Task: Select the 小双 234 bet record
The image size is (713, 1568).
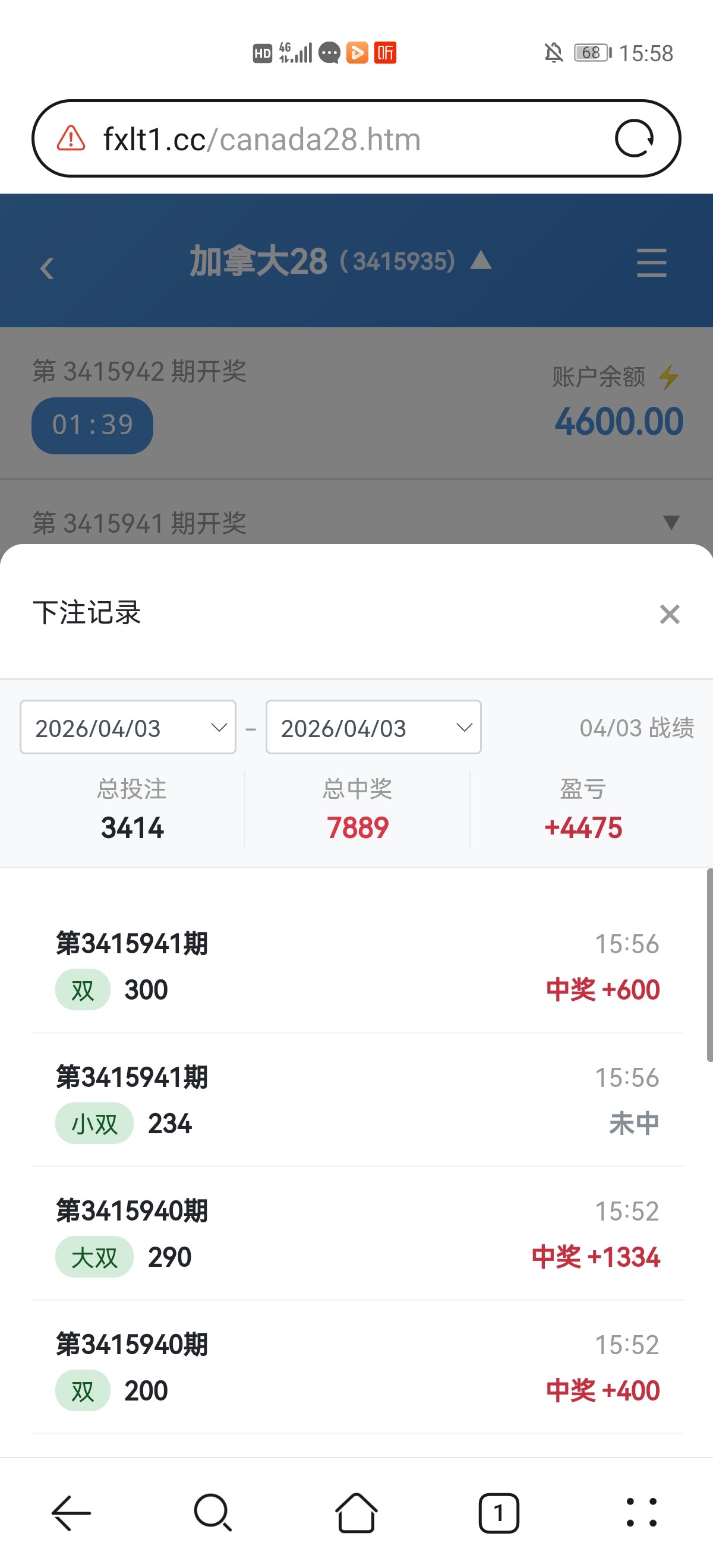Action: coord(357,1099)
